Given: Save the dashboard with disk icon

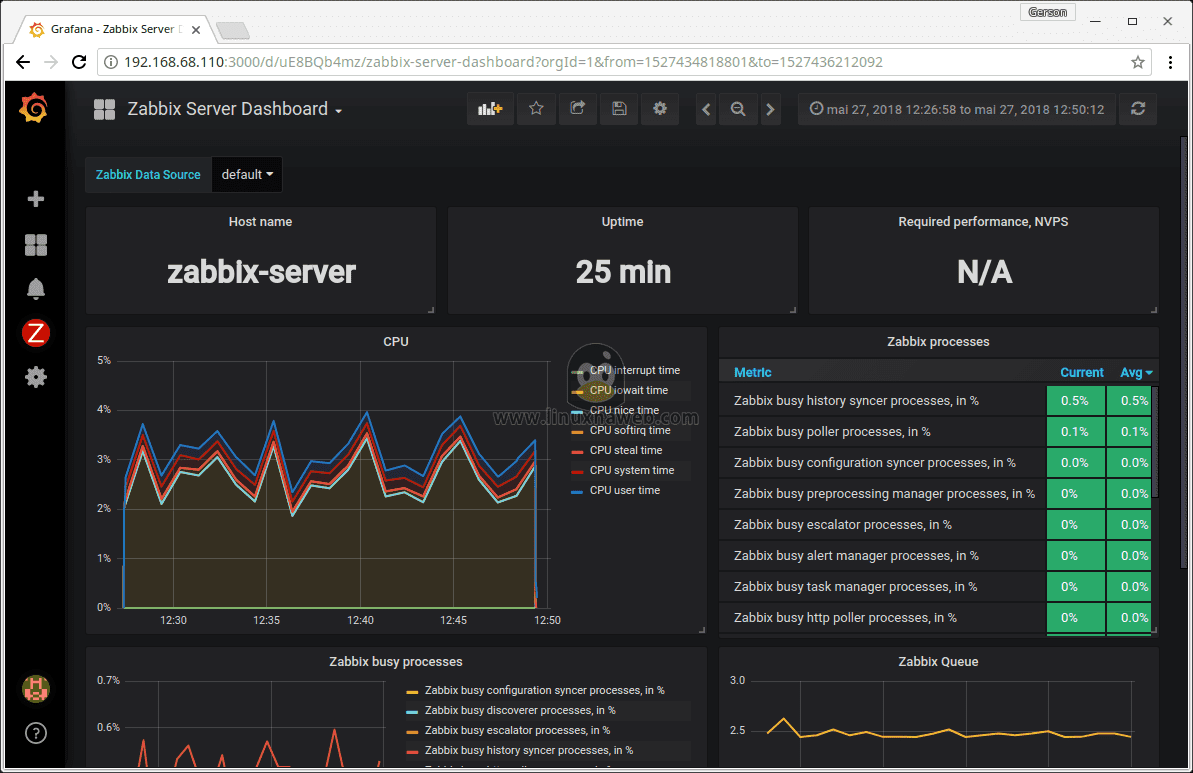Looking at the screenshot, I should pyautogui.click(x=619, y=110).
